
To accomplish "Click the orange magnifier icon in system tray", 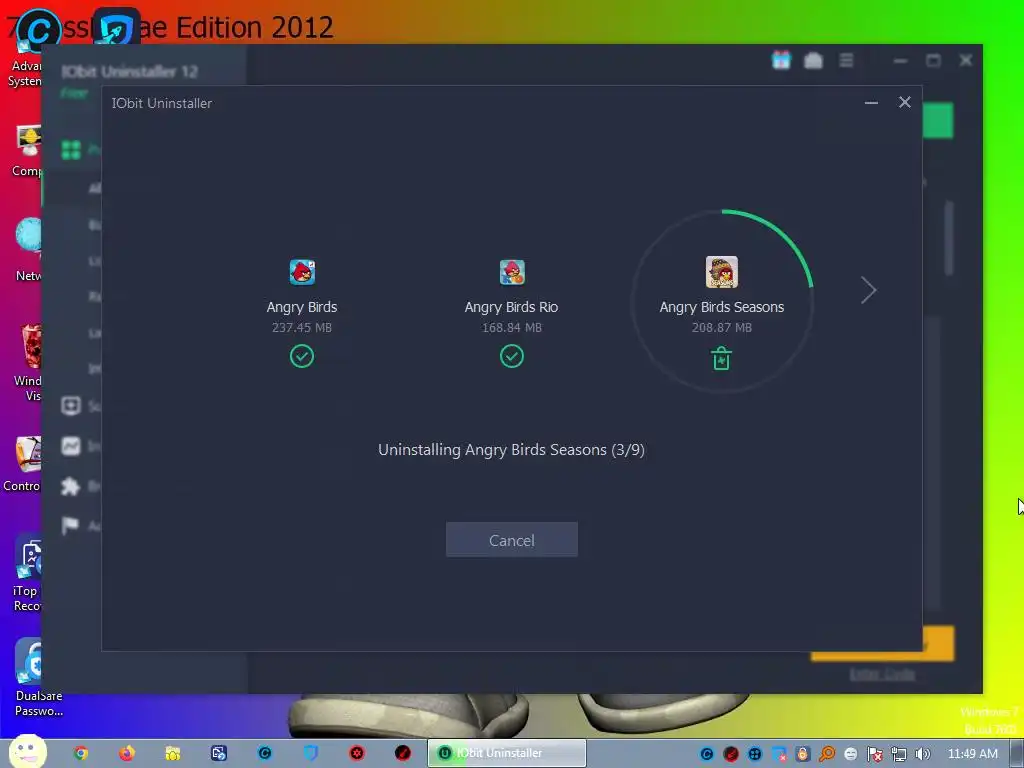I will click(827, 754).
